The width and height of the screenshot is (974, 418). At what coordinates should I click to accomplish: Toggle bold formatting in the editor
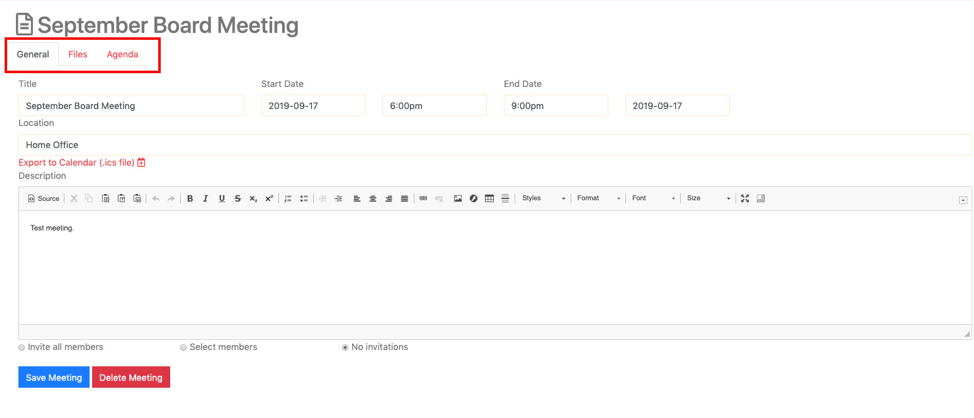[x=190, y=199]
